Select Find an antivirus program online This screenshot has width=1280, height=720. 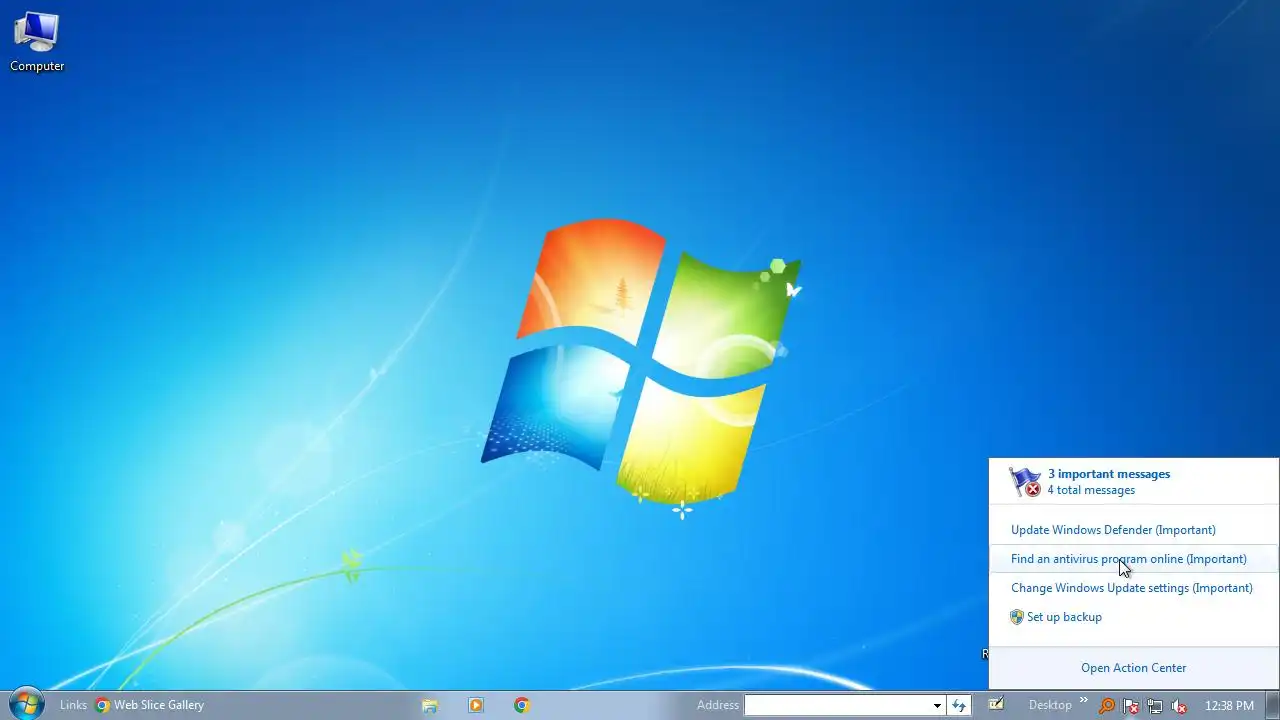click(1128, 559)
